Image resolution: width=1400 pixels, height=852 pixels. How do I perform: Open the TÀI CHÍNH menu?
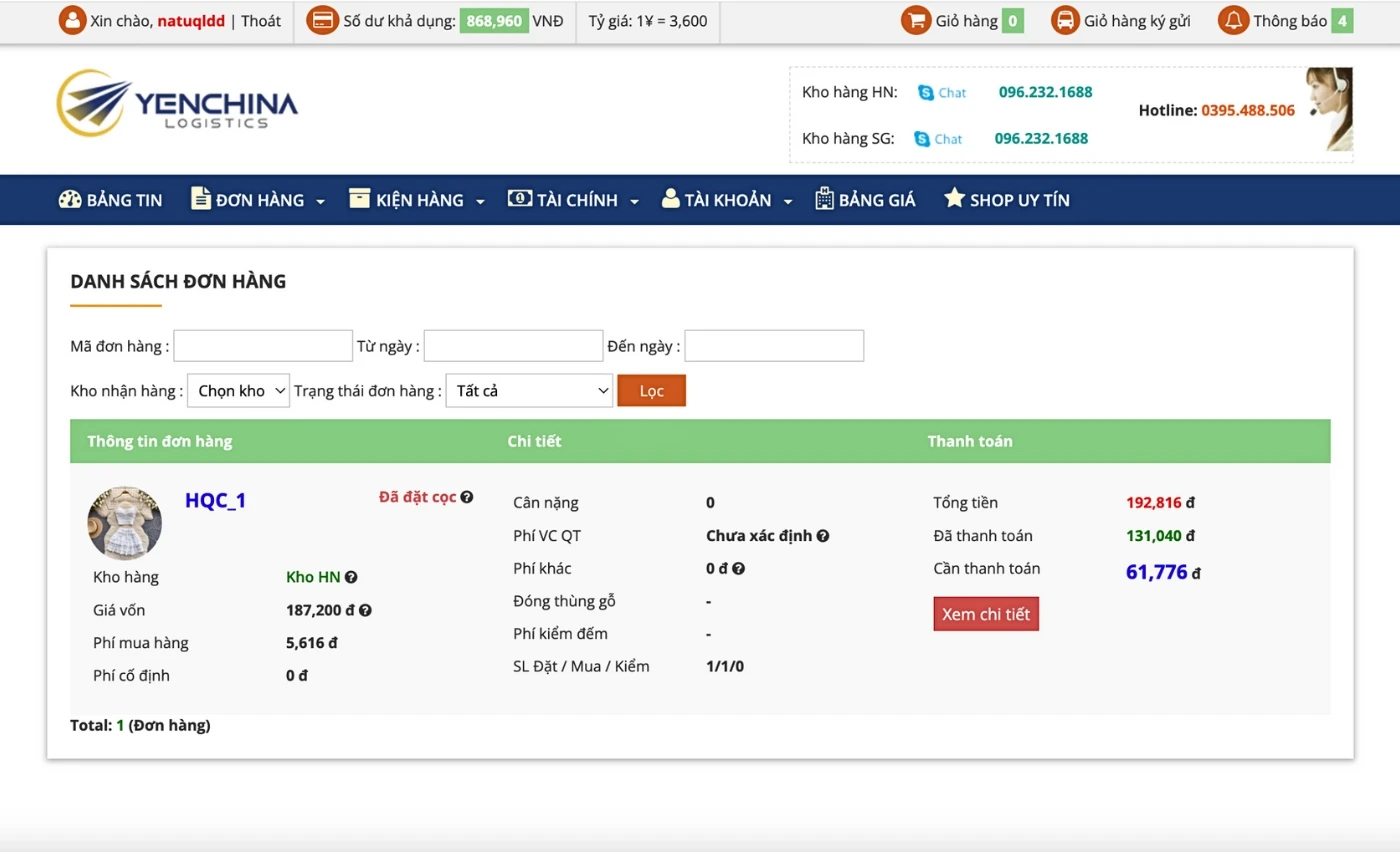click(x=573, y=200)
